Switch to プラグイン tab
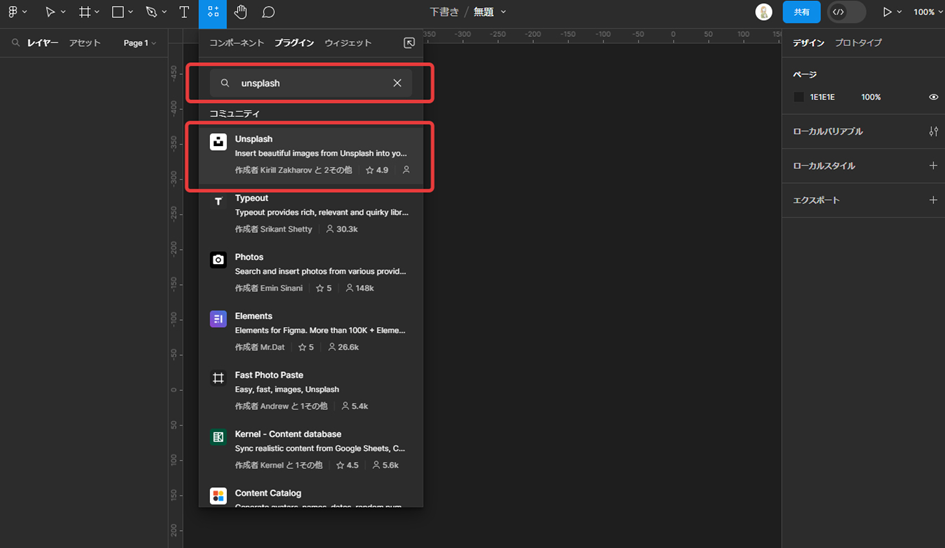Screen dimensions: 945x548 (x=294, y=43)
